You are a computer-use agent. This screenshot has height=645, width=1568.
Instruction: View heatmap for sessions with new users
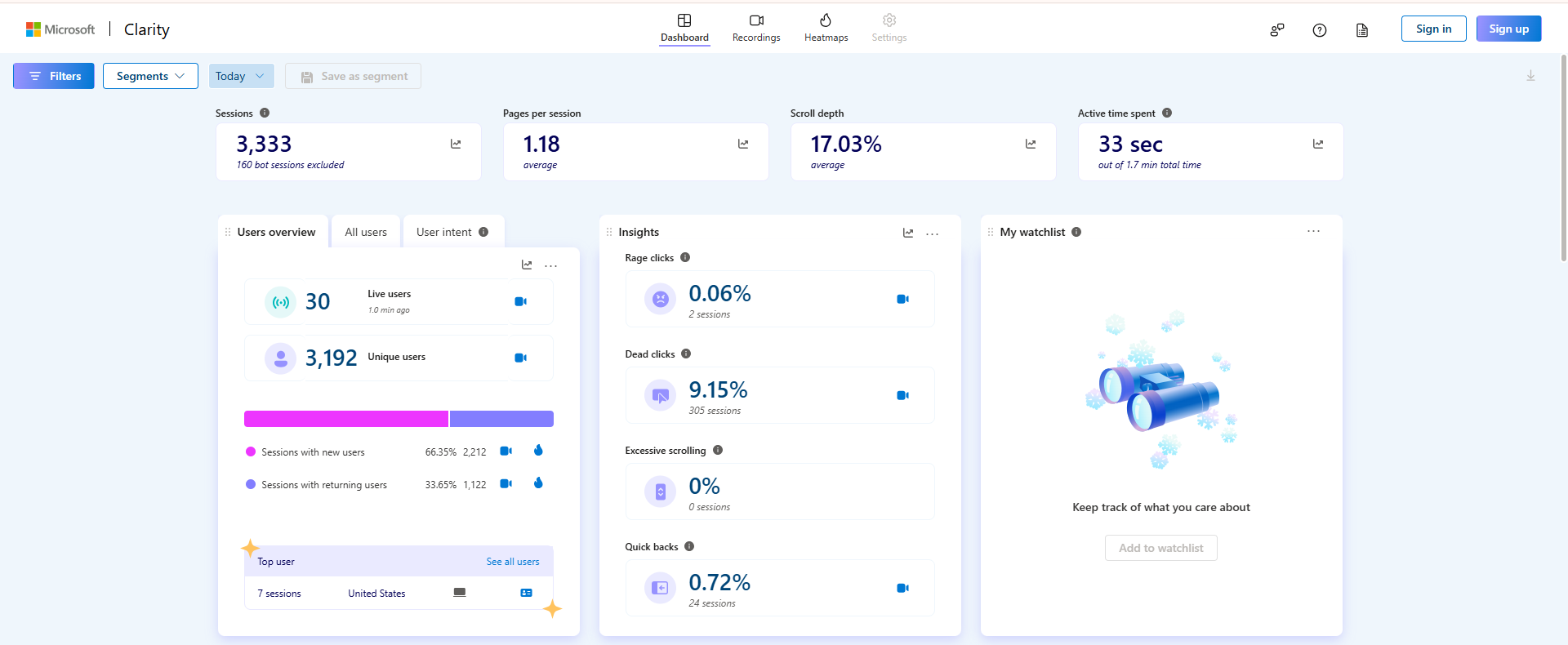click(538, 451)
